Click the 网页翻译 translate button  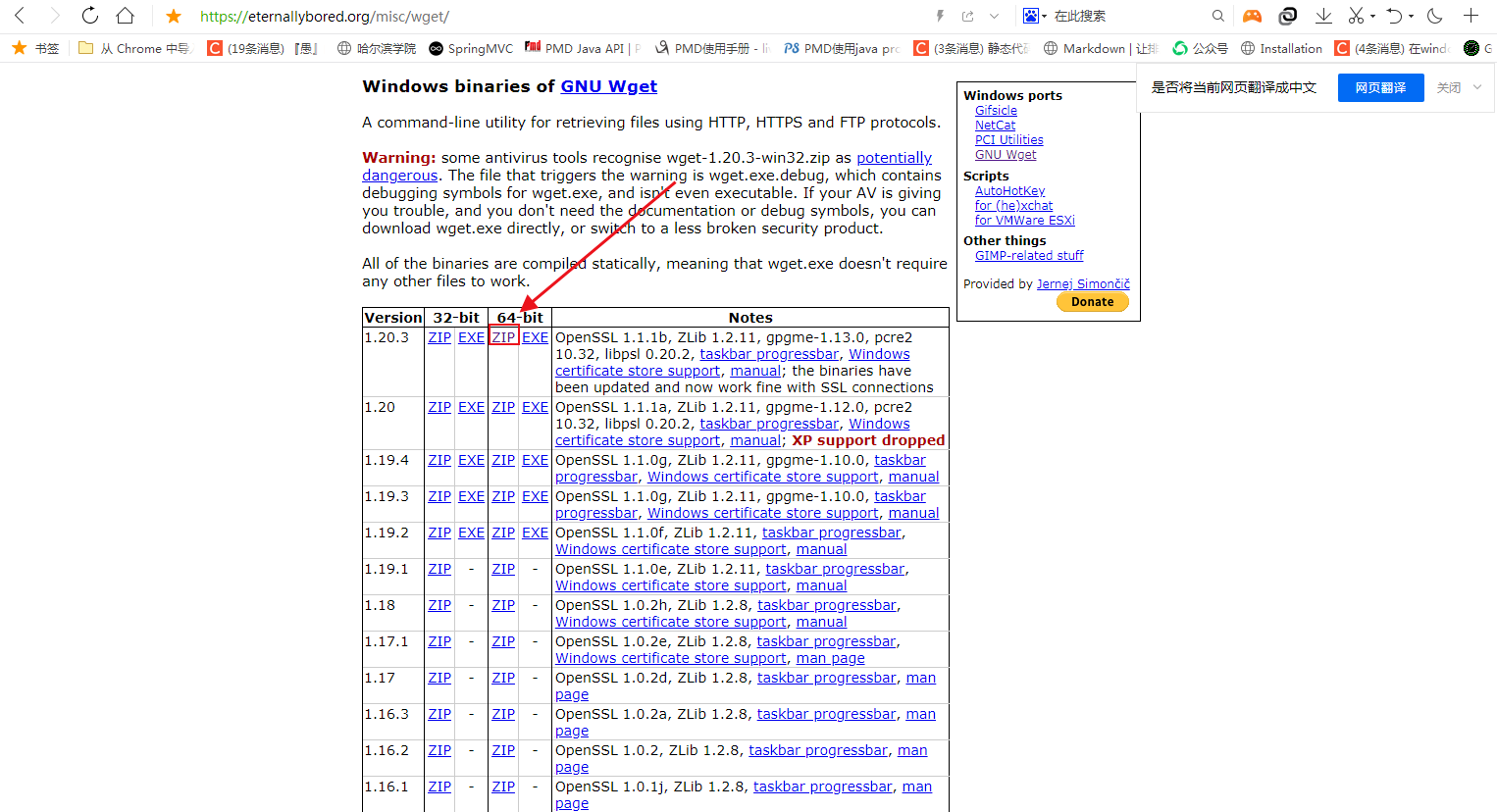tap(1380, 87)
